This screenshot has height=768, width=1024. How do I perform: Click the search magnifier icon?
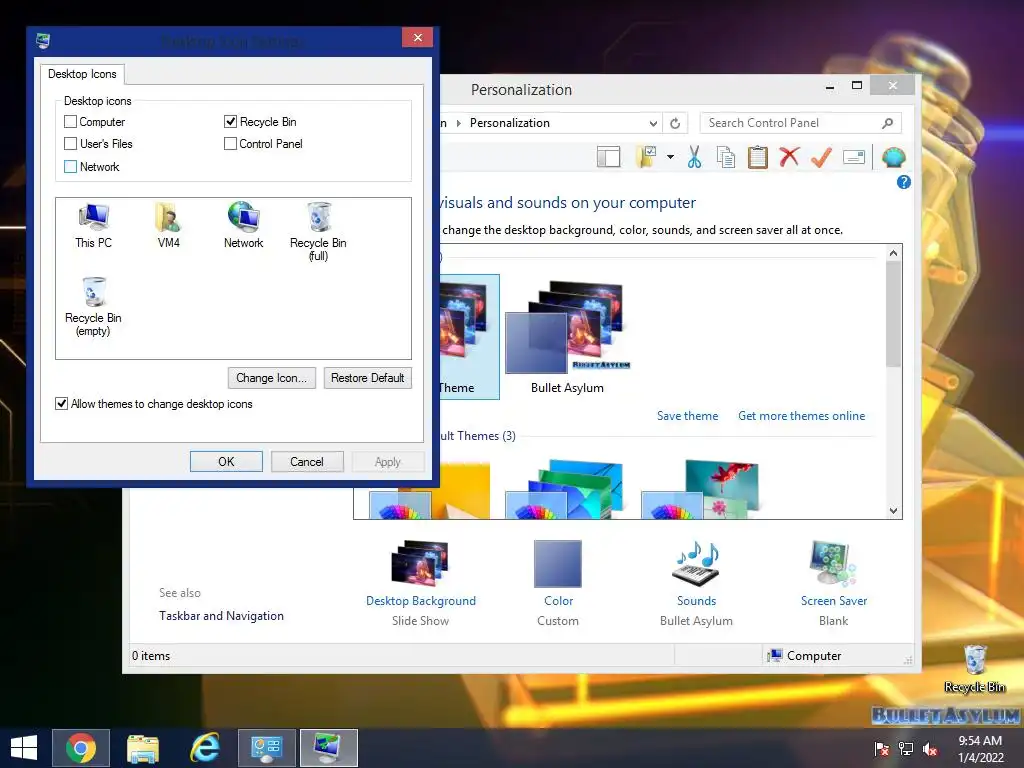coord(887,123)
